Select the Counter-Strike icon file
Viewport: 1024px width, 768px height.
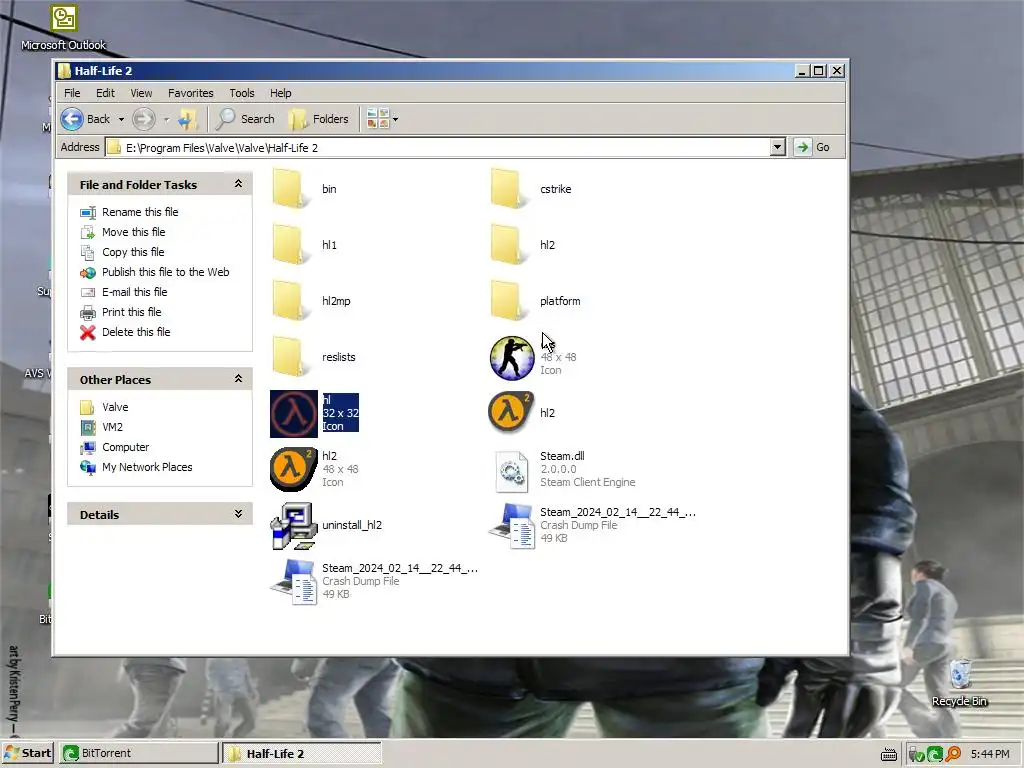tap(512, 358)
